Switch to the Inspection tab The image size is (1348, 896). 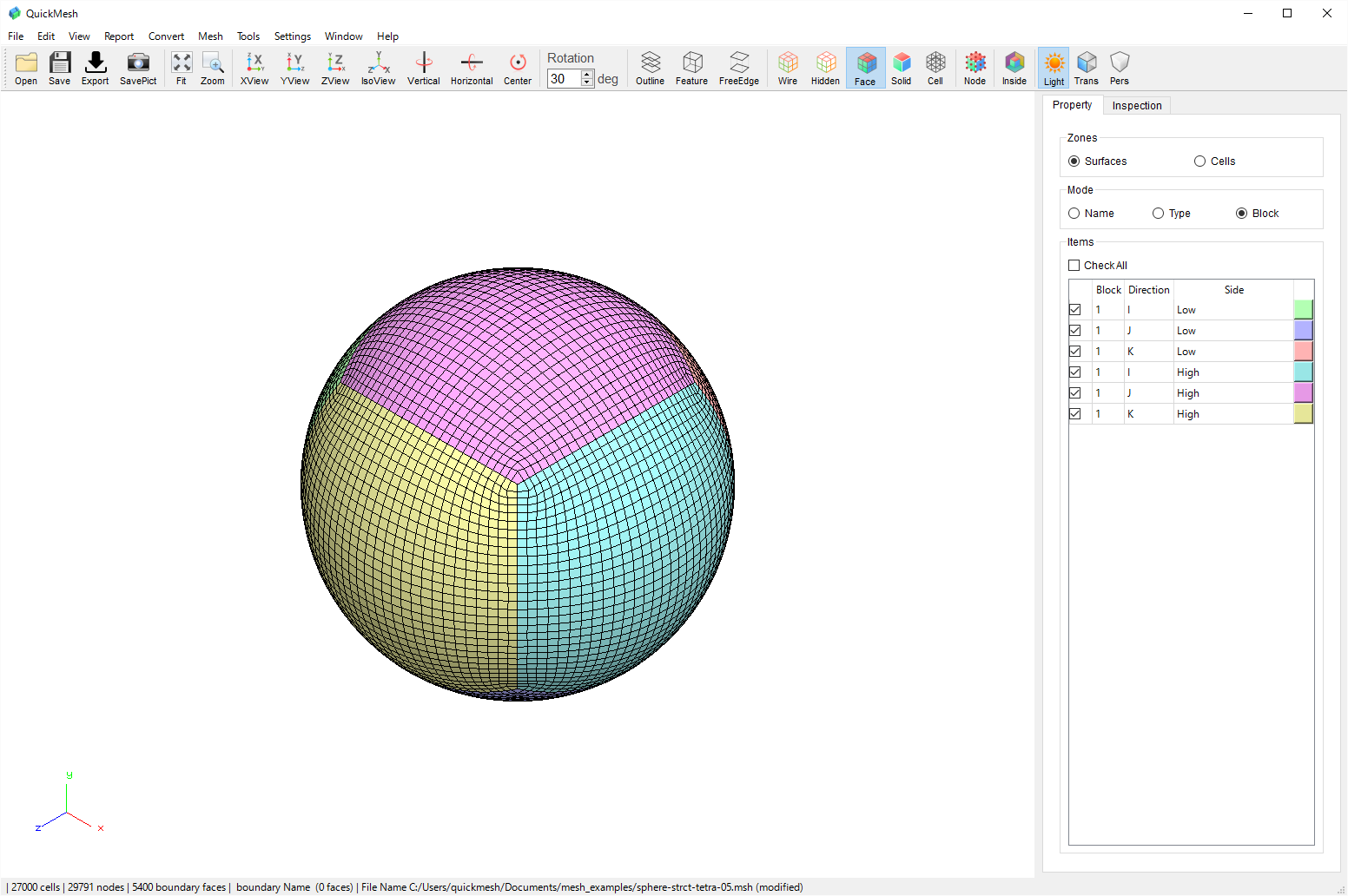tap(1137, 106)
